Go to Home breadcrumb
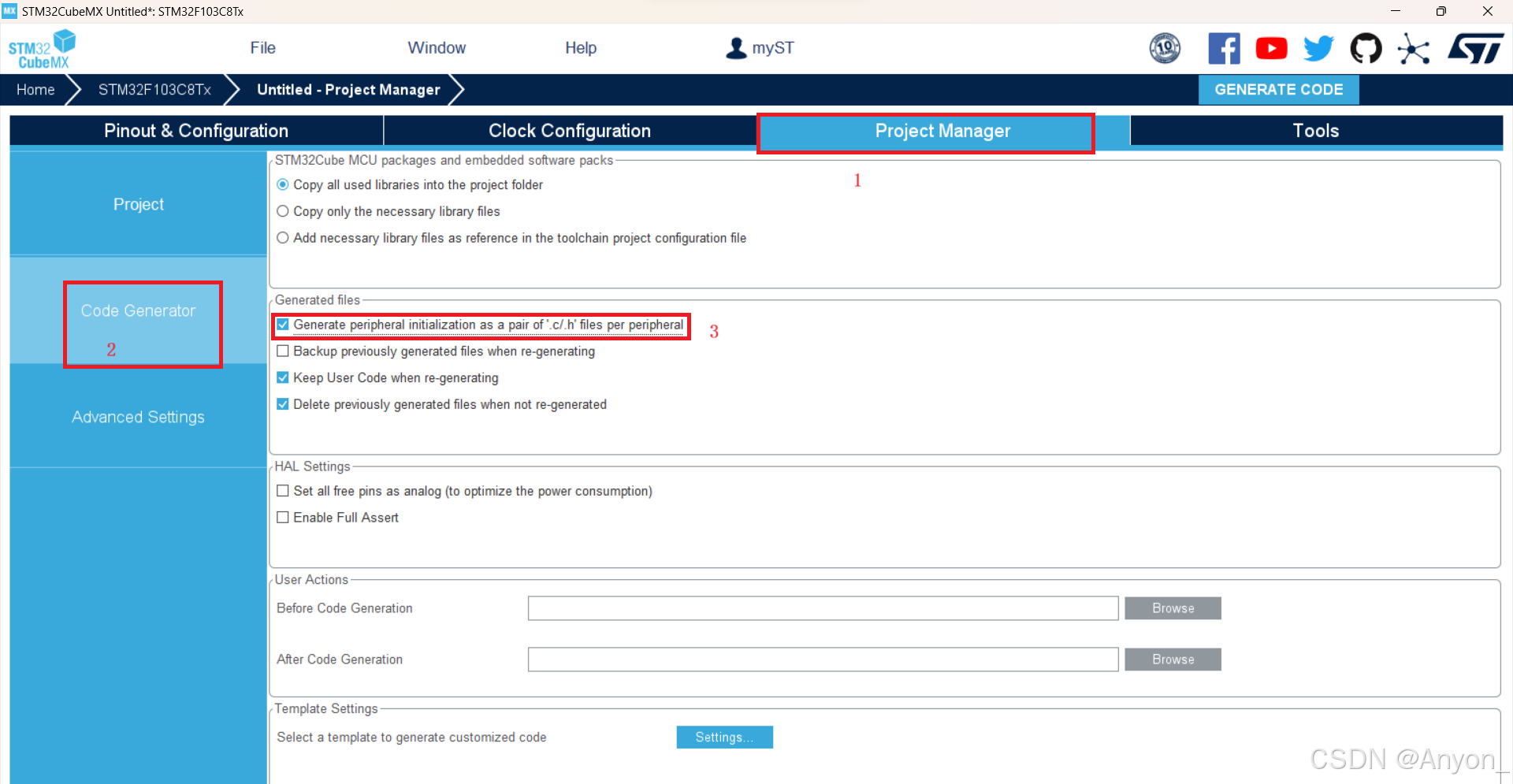1513x784 pixels. (35, 90)
